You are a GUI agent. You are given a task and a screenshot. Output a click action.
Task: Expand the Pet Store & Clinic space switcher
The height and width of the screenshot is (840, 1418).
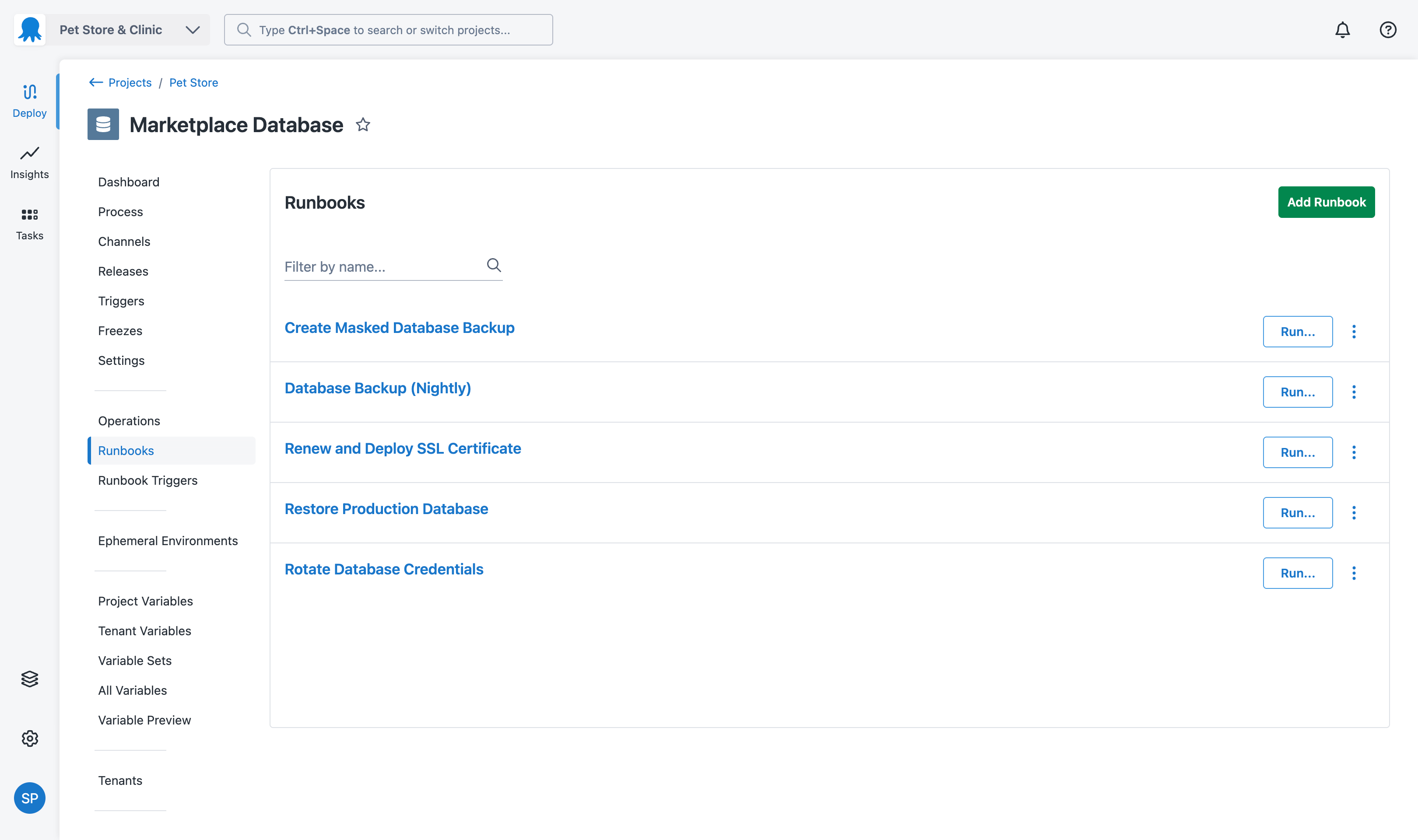click(193, 30)
